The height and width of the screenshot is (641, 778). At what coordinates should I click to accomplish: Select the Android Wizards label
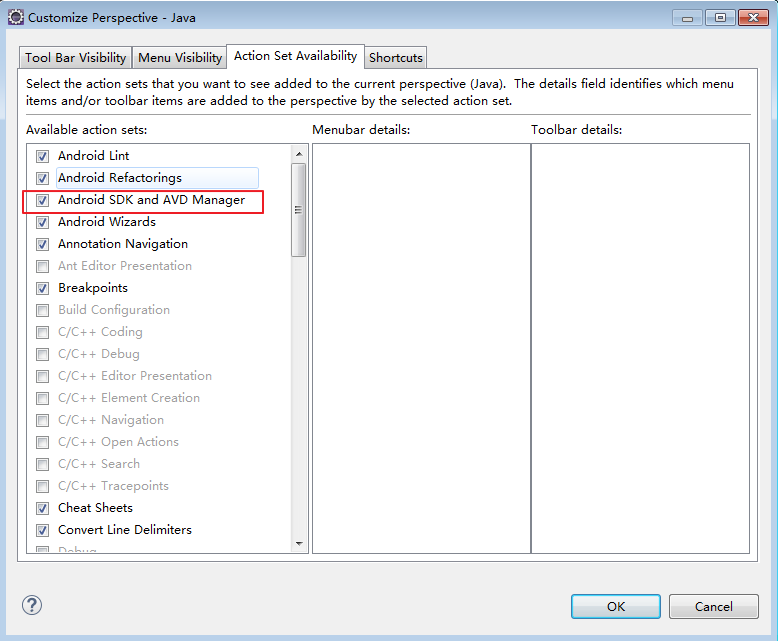[107, 222]
